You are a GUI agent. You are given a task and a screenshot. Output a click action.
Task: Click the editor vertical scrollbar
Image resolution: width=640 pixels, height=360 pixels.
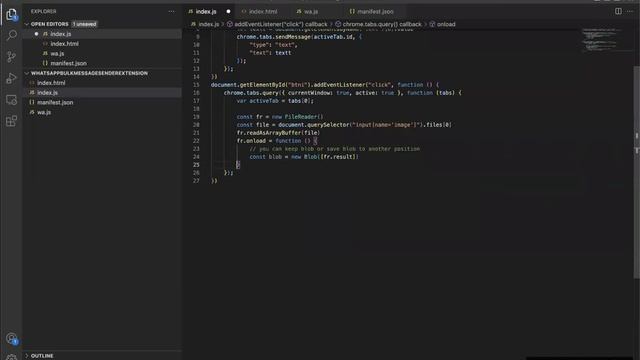[x=636, y=171]
